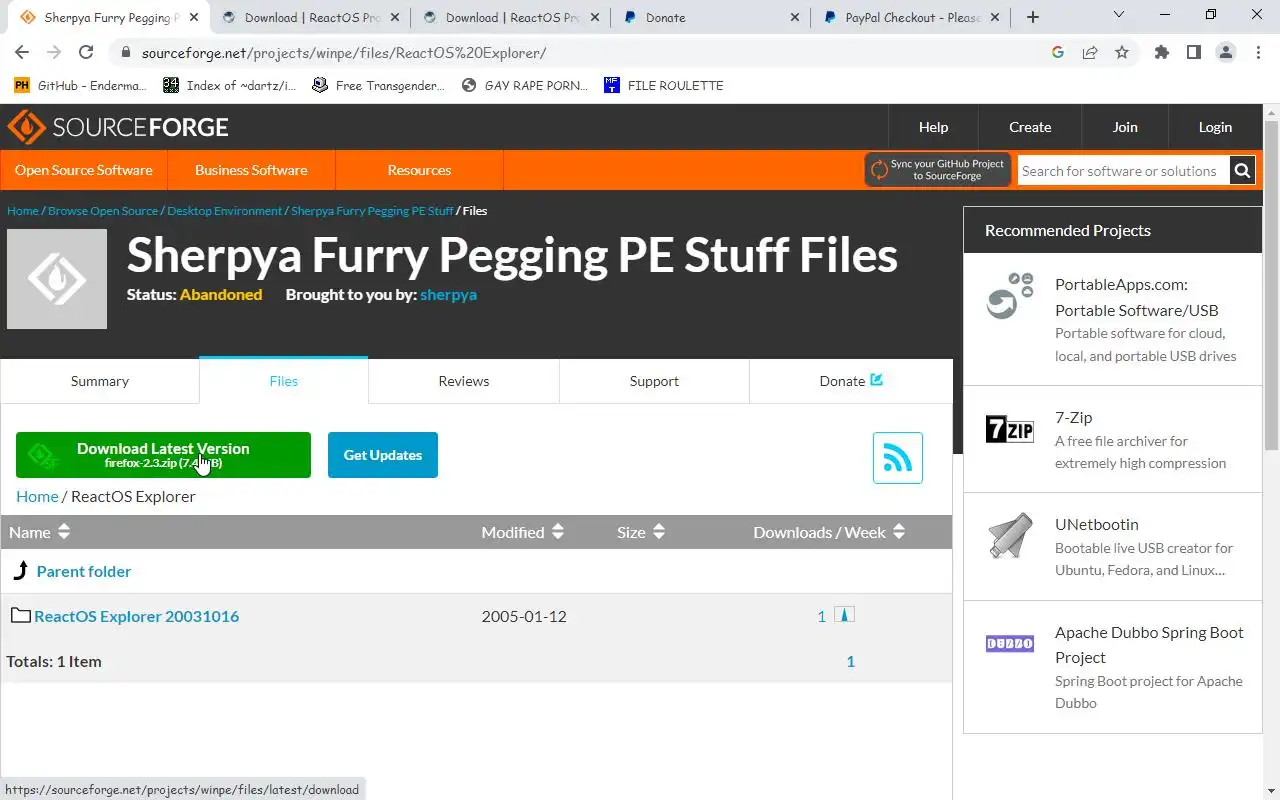Click the ReactOS Explorer folder icon
1280x800 pixels.
20,615
